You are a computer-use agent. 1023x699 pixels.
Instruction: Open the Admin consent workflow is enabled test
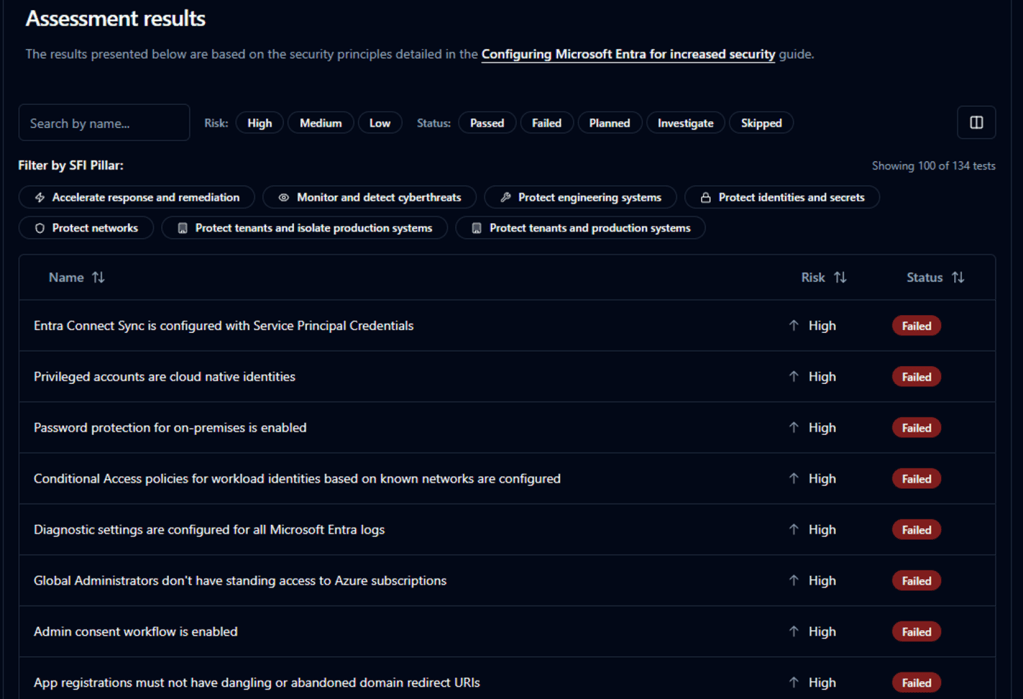(x=136, y=632)
